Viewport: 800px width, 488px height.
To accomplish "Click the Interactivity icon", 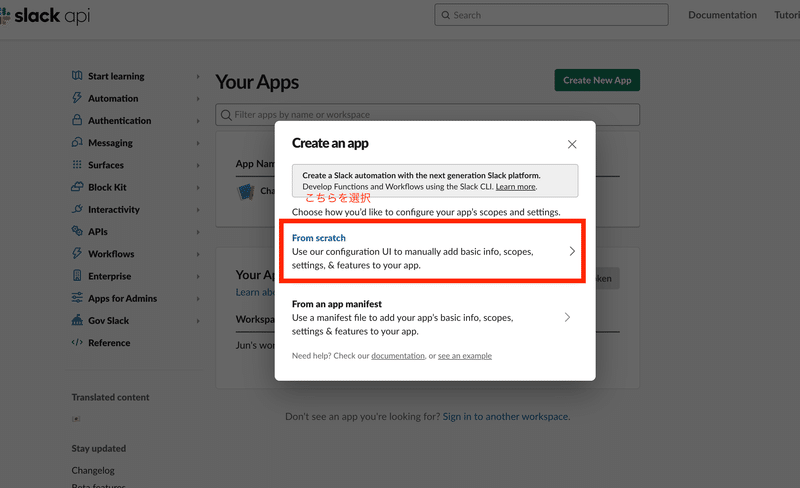I will [77, 209].
